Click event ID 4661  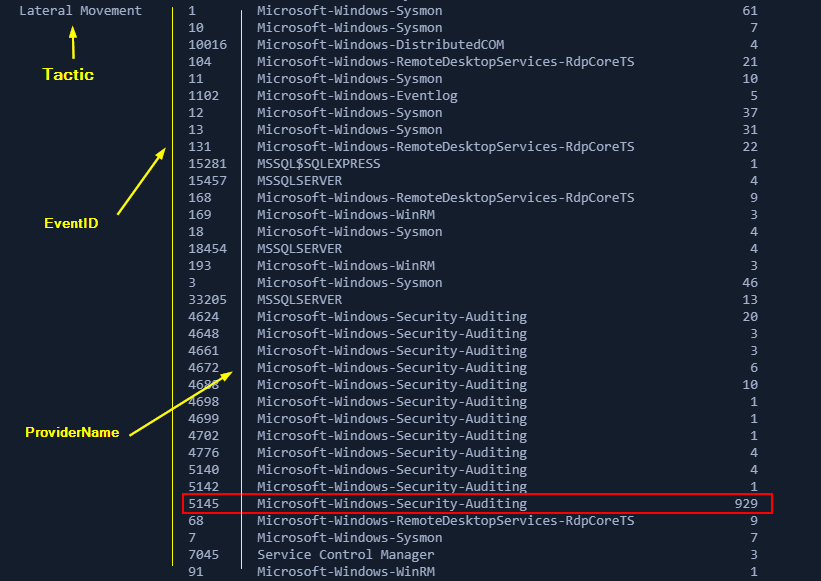(204, 351)
